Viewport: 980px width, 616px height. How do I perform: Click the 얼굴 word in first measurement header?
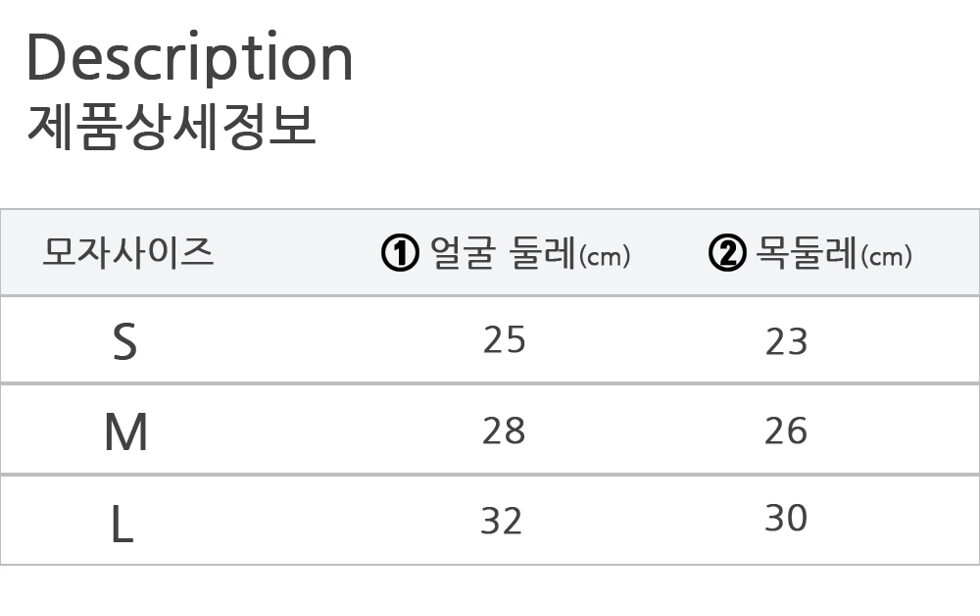tap(462, 253)
